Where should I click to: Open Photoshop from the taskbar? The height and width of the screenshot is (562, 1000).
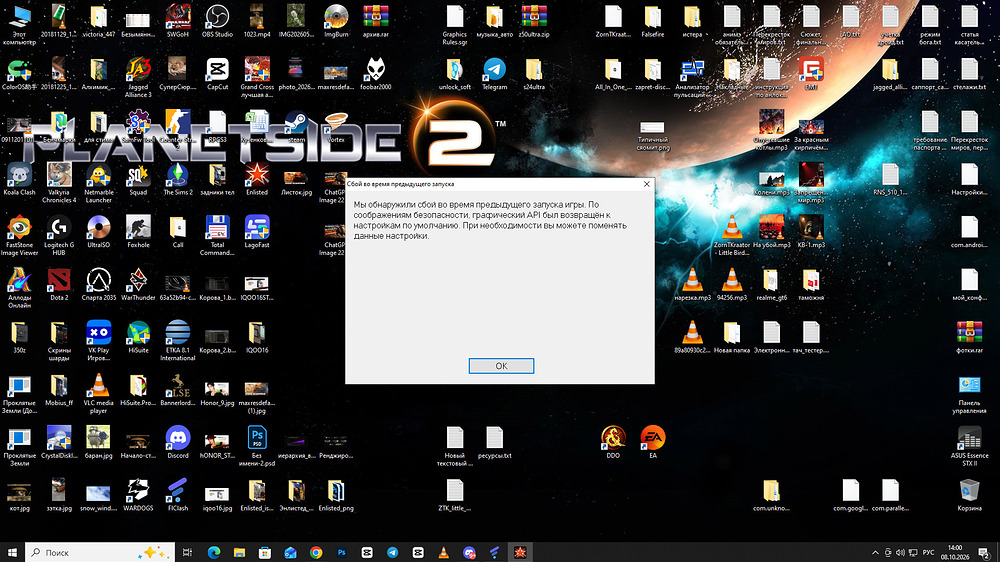click(x=341, y=552)
